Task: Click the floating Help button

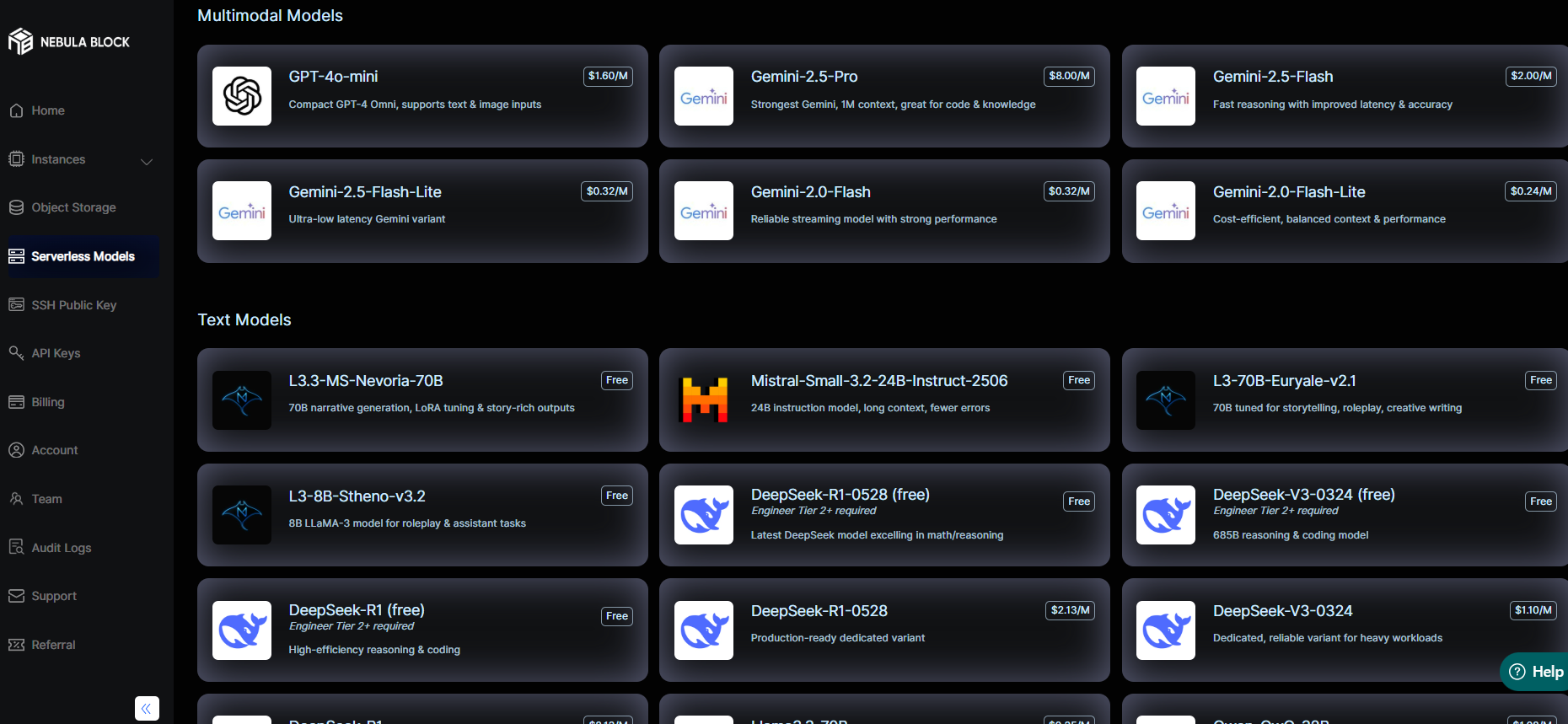Action: (1536, 672)
